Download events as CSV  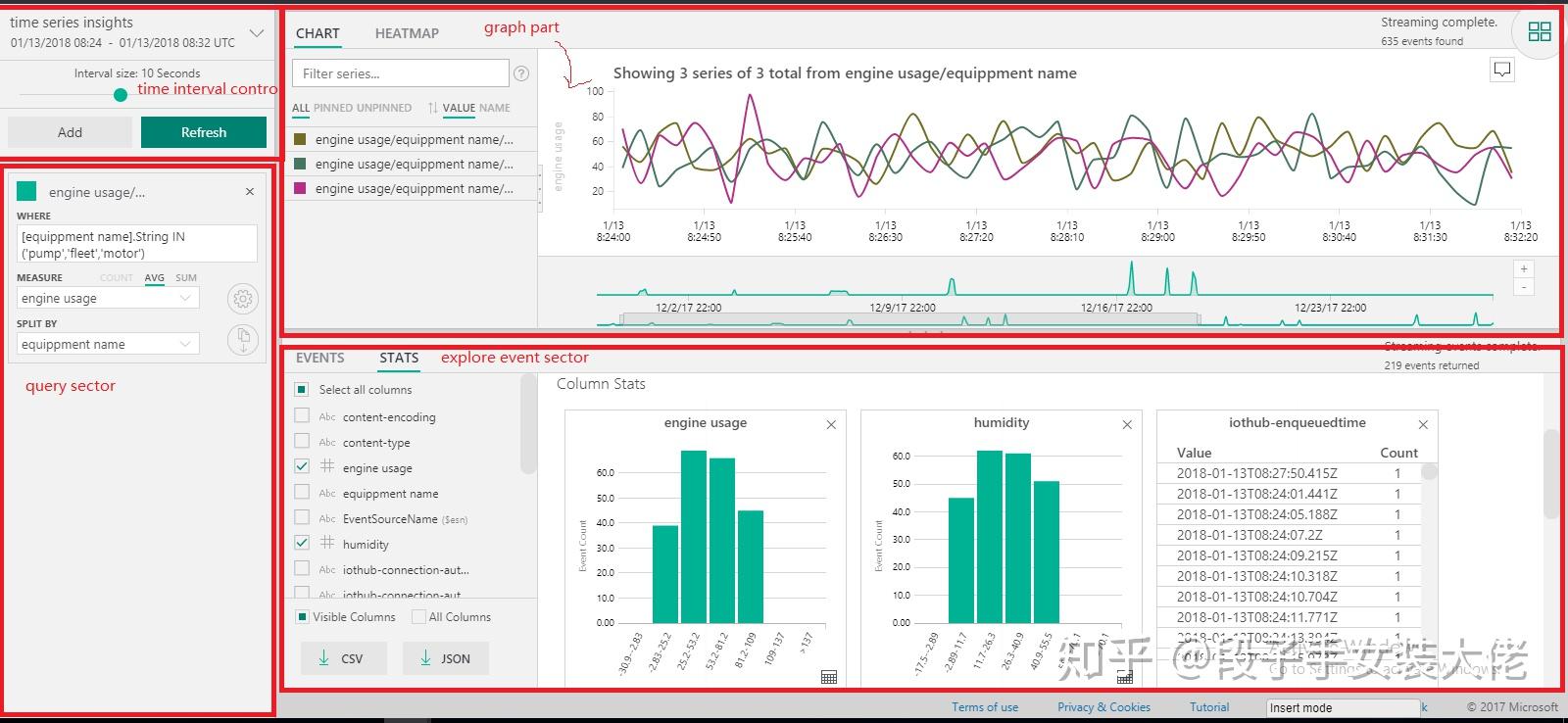coord(343,658)
